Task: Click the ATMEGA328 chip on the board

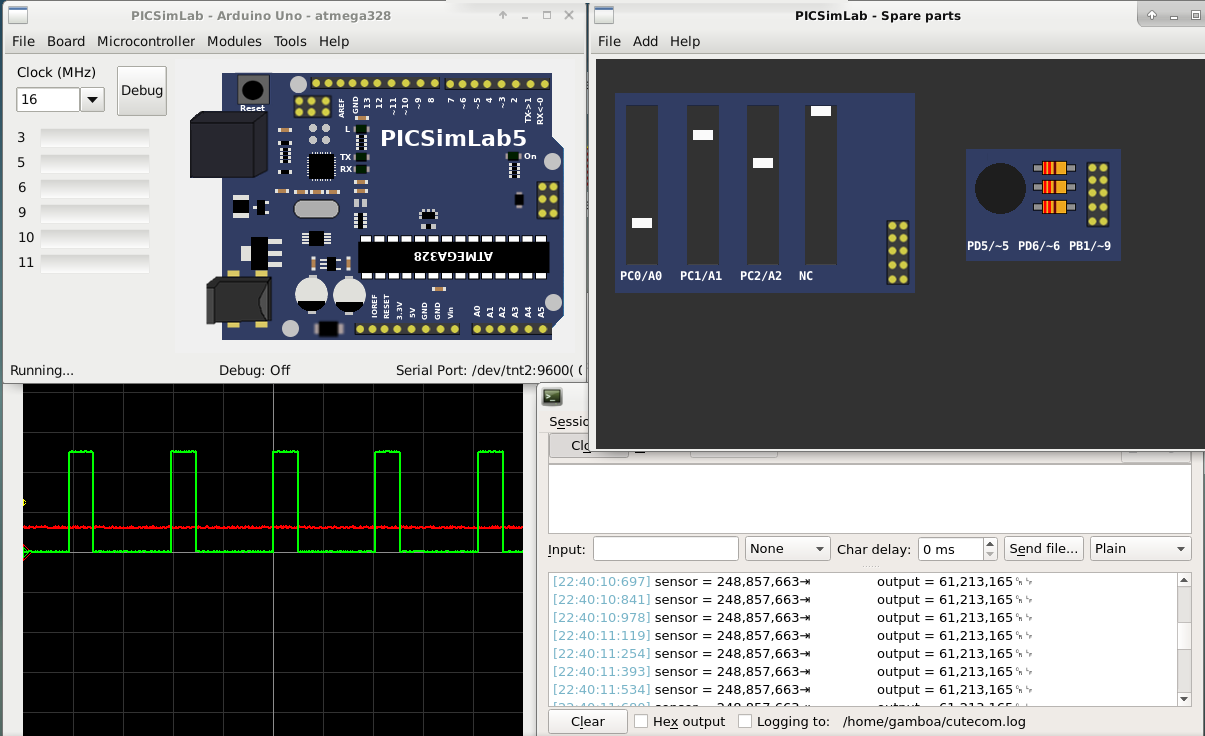Action: 455,257
